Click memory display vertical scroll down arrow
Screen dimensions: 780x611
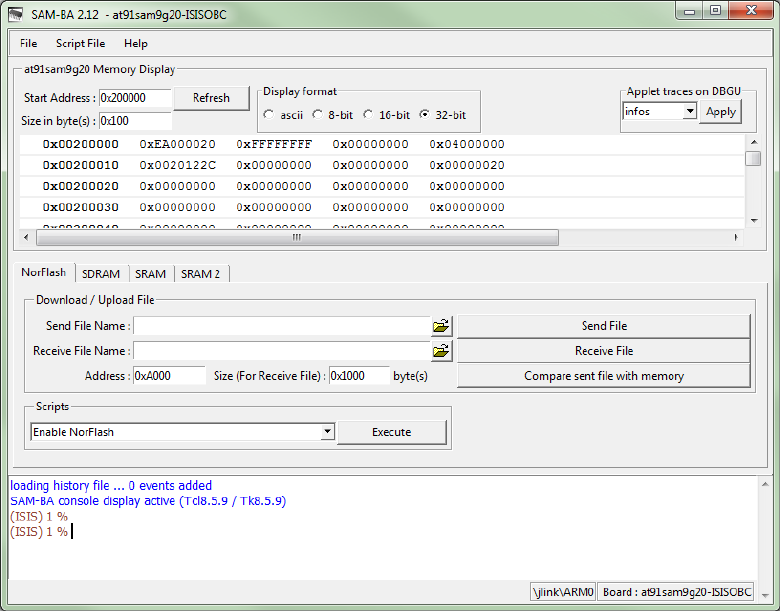(x=754, y=220)
